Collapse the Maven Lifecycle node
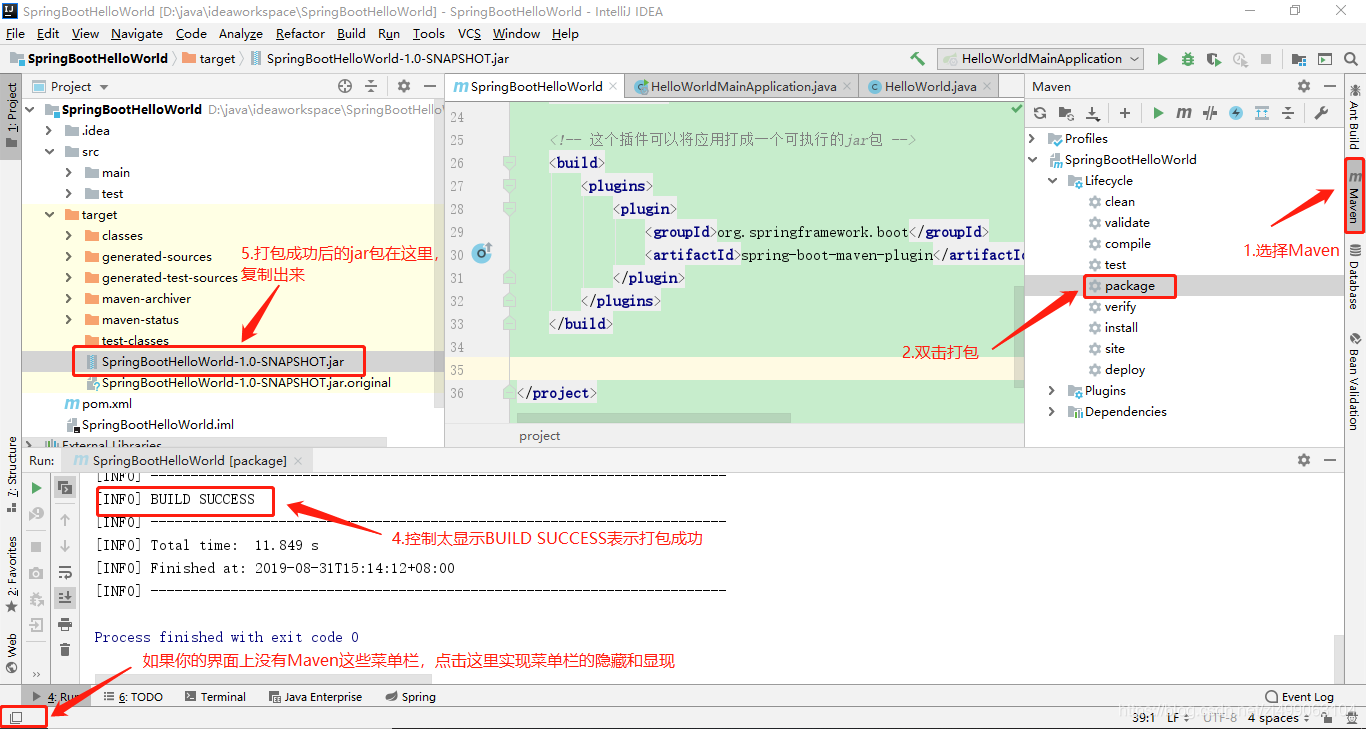This screenshot has width=1366, height=729. [x=1052, y=181]
